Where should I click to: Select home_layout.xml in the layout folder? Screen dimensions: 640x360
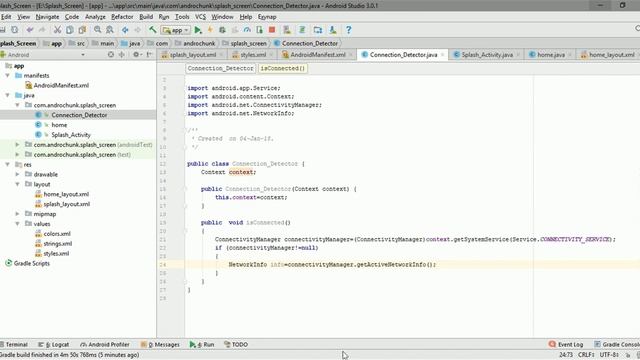tap(66, 194)
